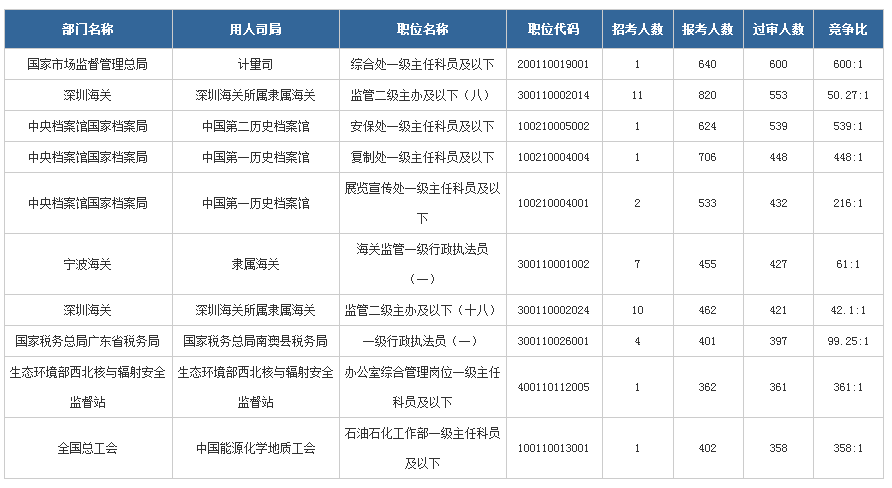Click the 竞争比 column header

click(x=848, y=29)
